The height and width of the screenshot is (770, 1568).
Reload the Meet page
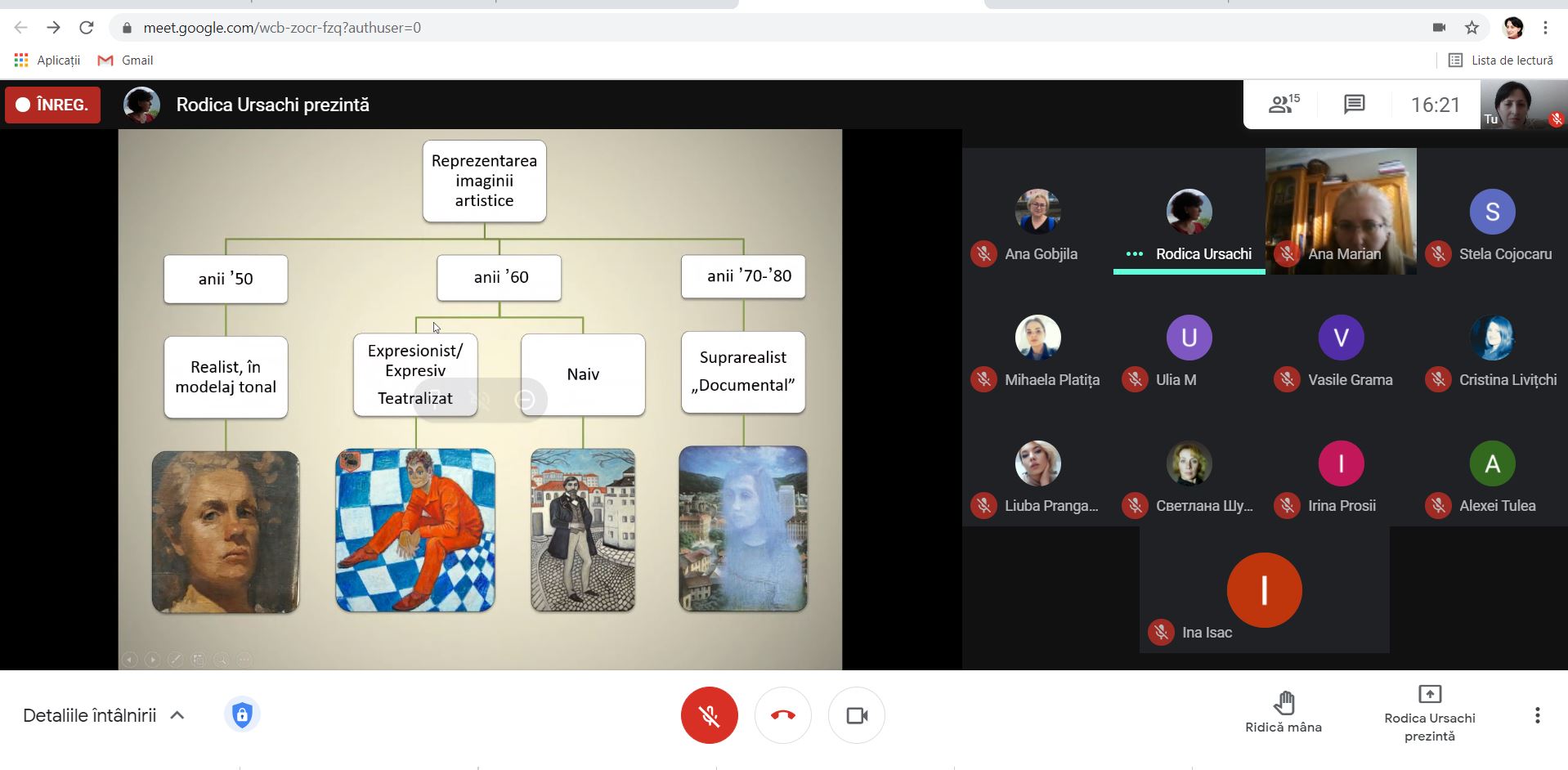(x=87, y=28)
